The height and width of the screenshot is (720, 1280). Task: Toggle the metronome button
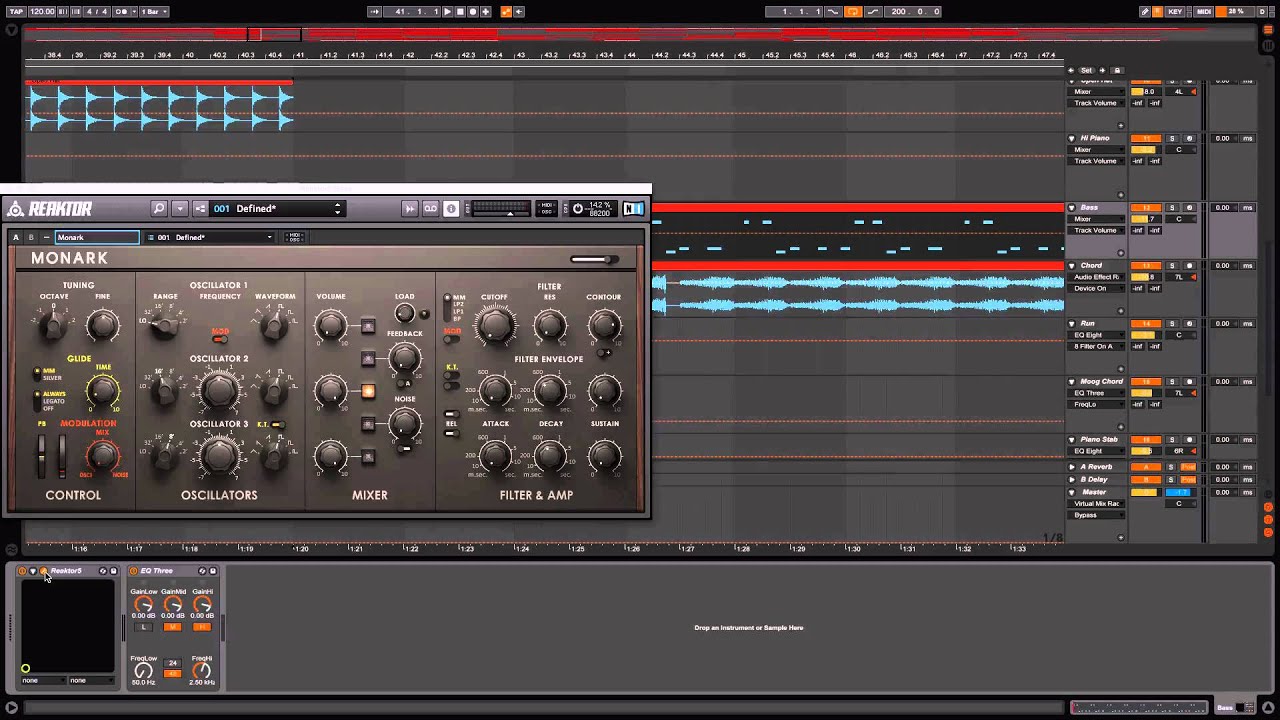(125, 12)
